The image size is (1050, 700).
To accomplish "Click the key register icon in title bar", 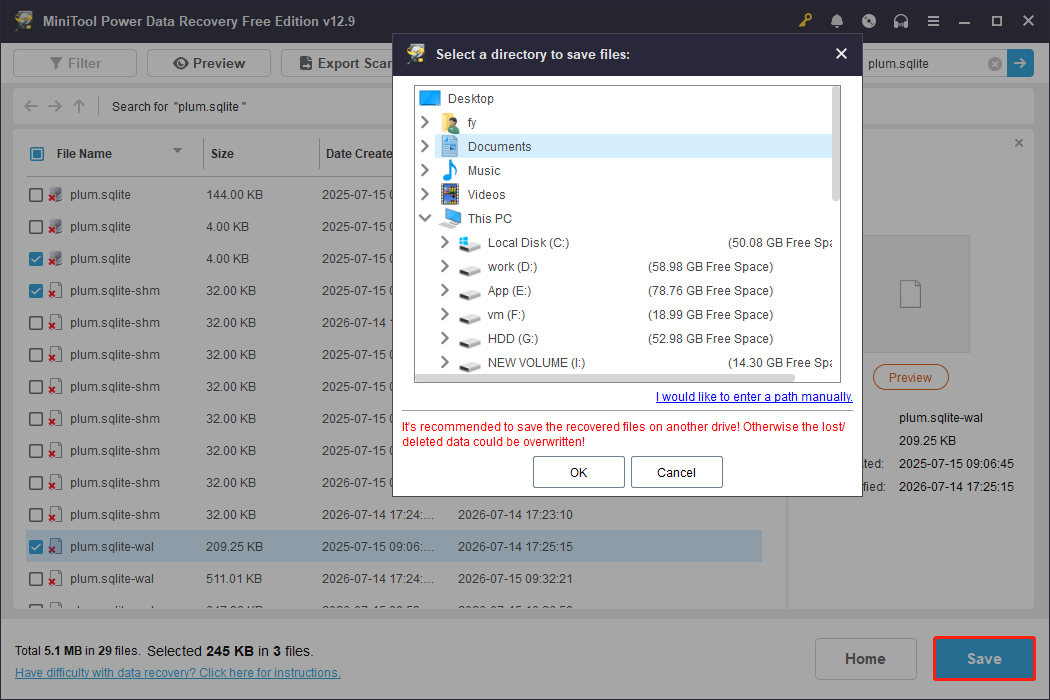I will point(805,21).
